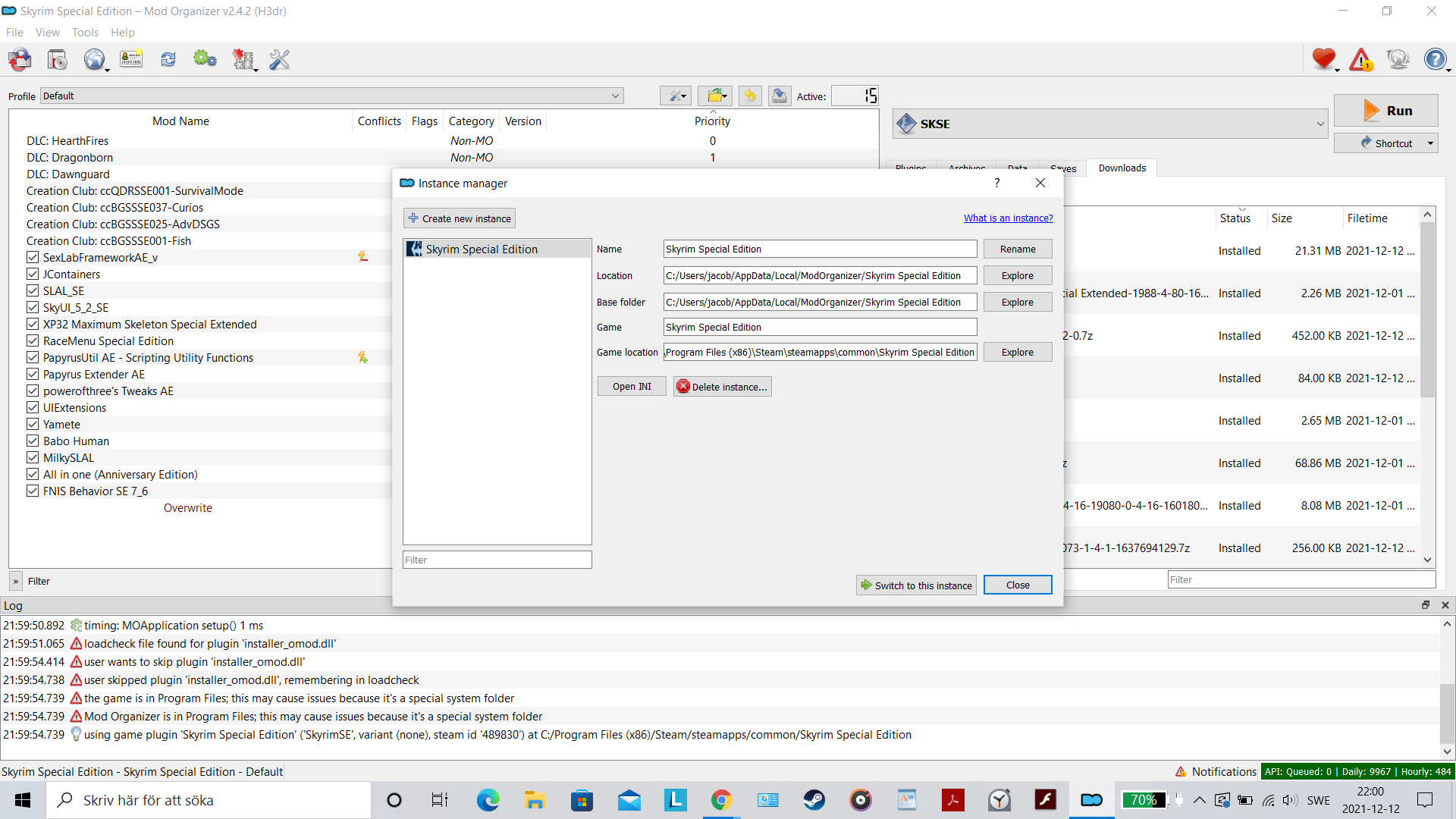1456x819 pixels.
Task: Open the Tools menu
Action: (x=85, y=32)
